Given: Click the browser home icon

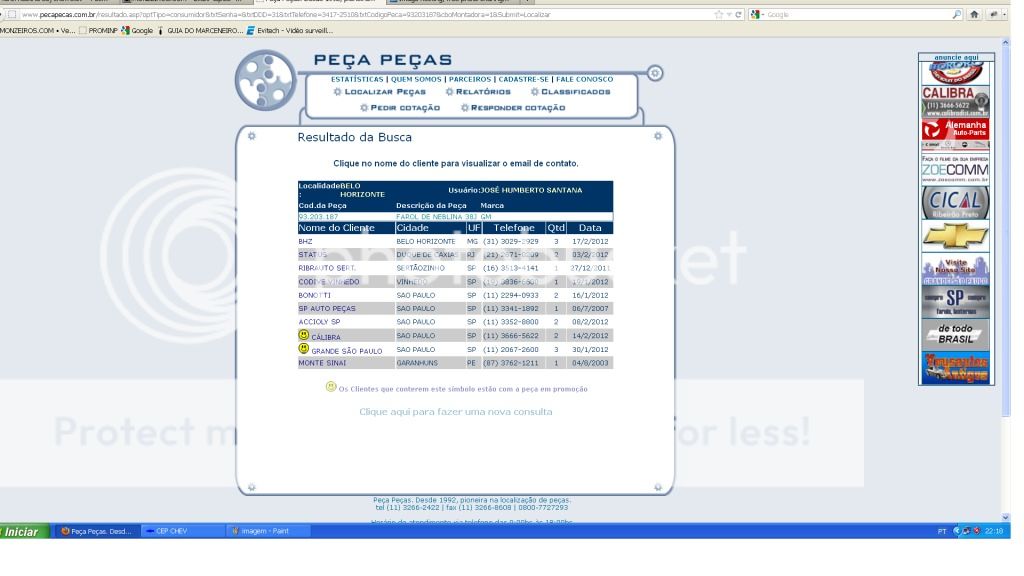Looking at the screenshot, I should [x=974, y=15].
